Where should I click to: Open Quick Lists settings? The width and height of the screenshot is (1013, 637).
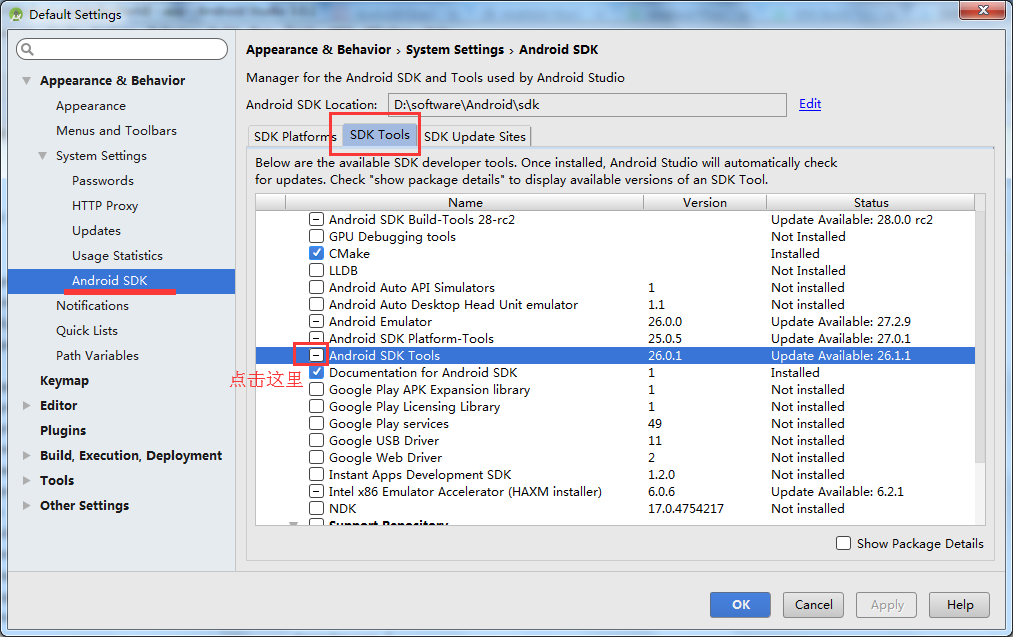pos(87,331)
